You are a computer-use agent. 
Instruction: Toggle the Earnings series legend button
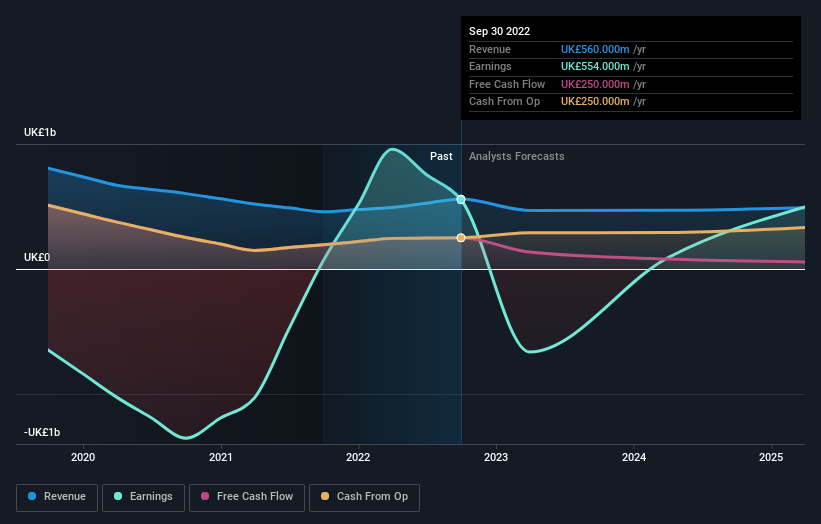[x=143, y=497]
